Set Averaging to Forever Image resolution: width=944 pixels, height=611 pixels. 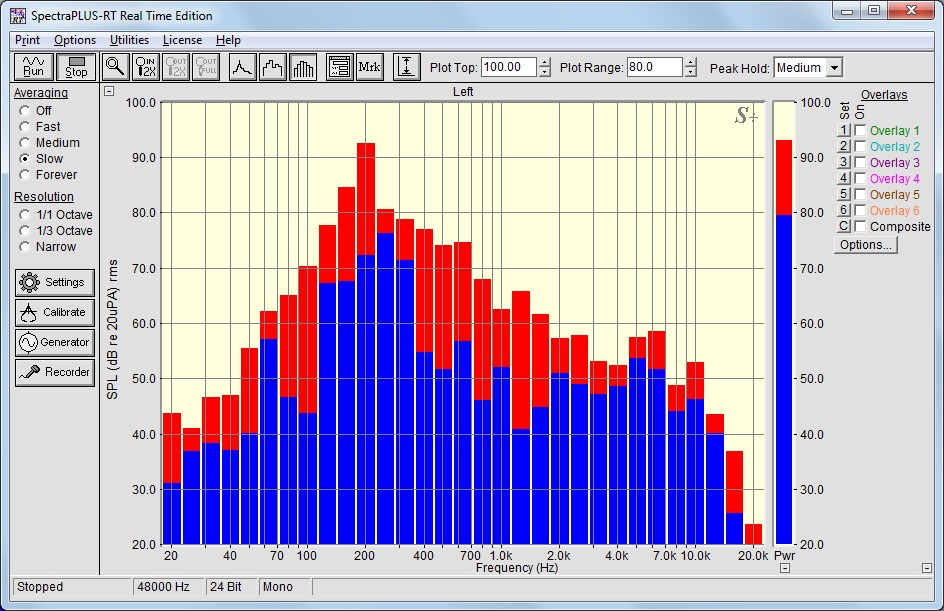coord(25,175)
